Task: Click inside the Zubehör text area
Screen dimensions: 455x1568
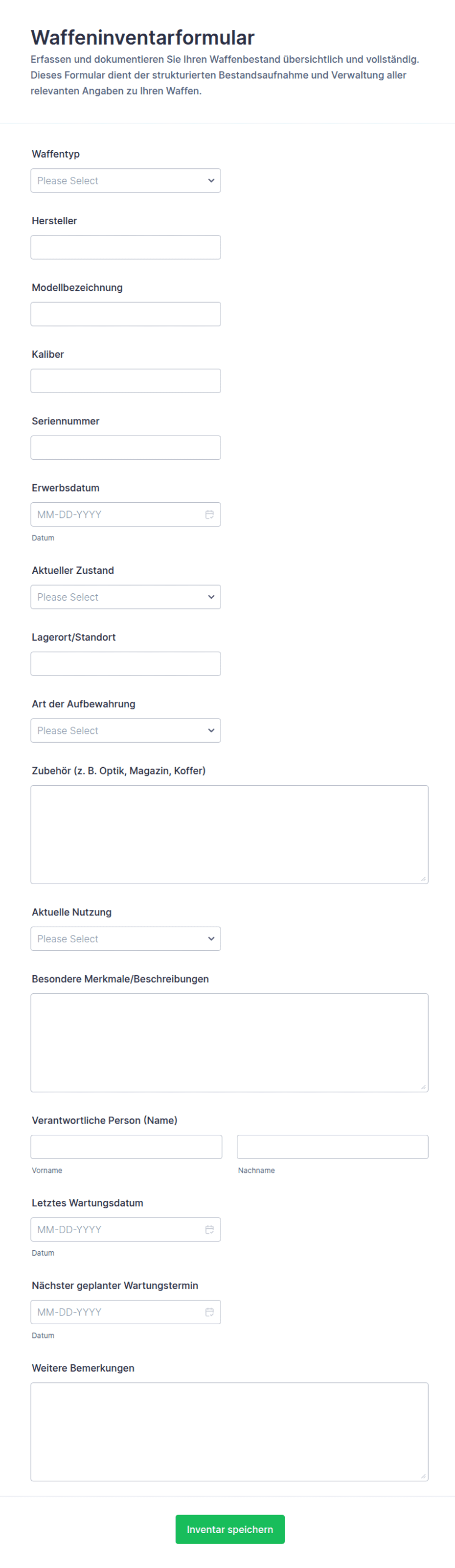Action: (x=229, y=835)
